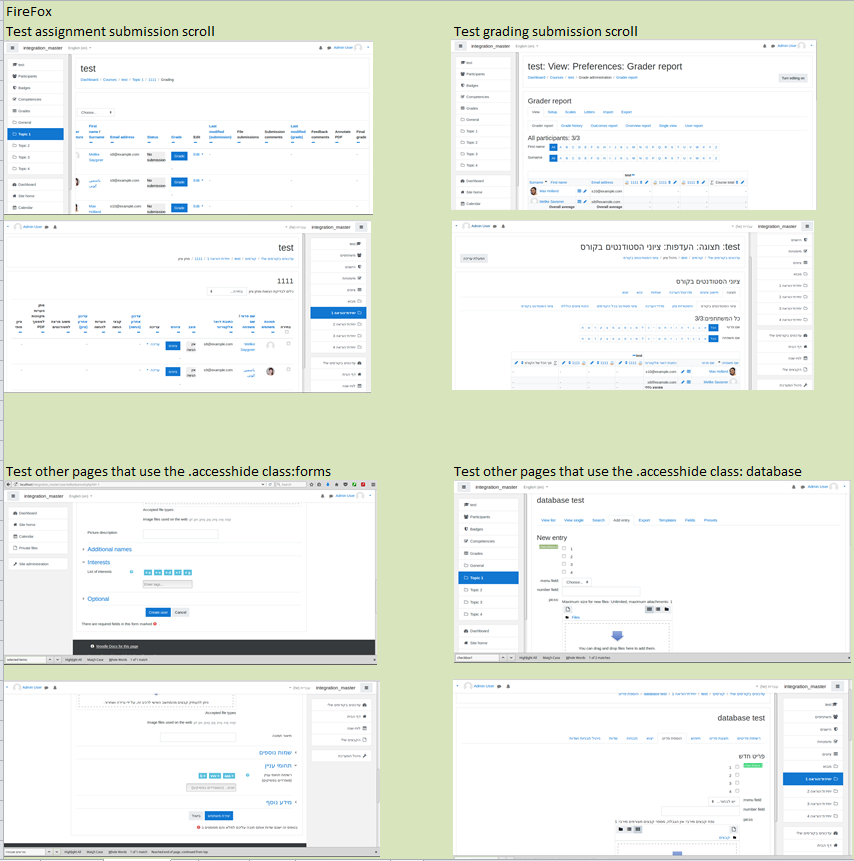
Task: Click Firefox reload button in English forms screenshot
Action: 270,484
